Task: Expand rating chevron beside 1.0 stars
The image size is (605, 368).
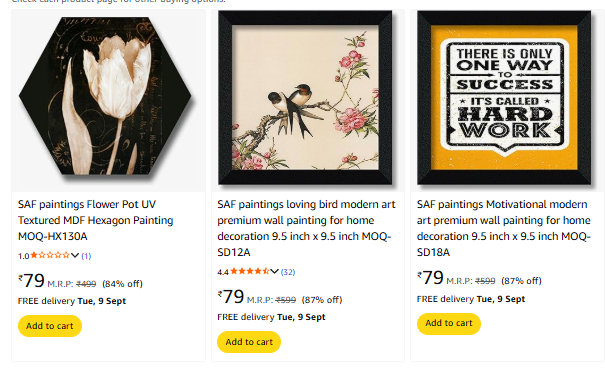Action: 75,255
